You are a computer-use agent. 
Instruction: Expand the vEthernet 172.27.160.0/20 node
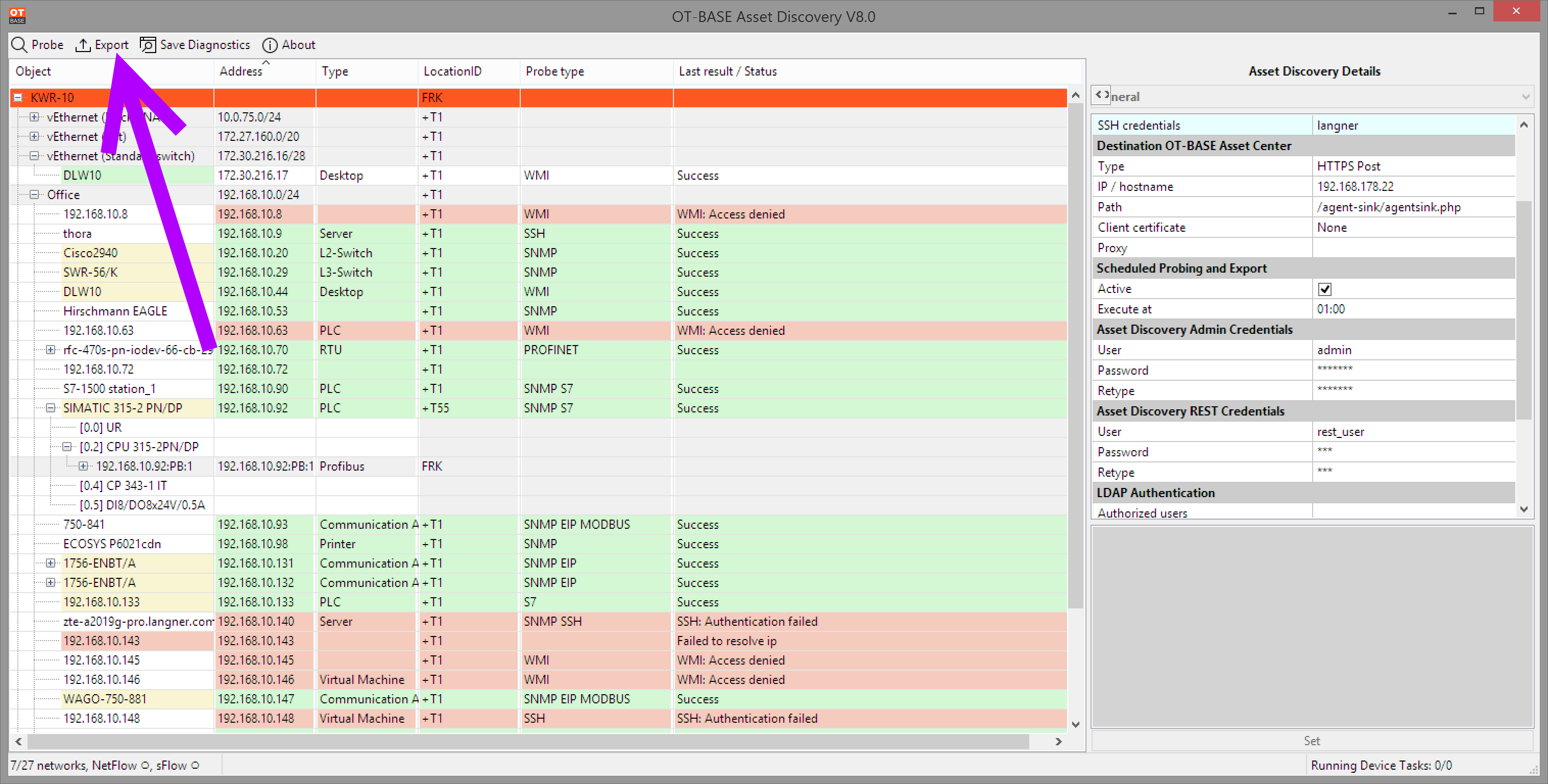[x=34, y=136]
